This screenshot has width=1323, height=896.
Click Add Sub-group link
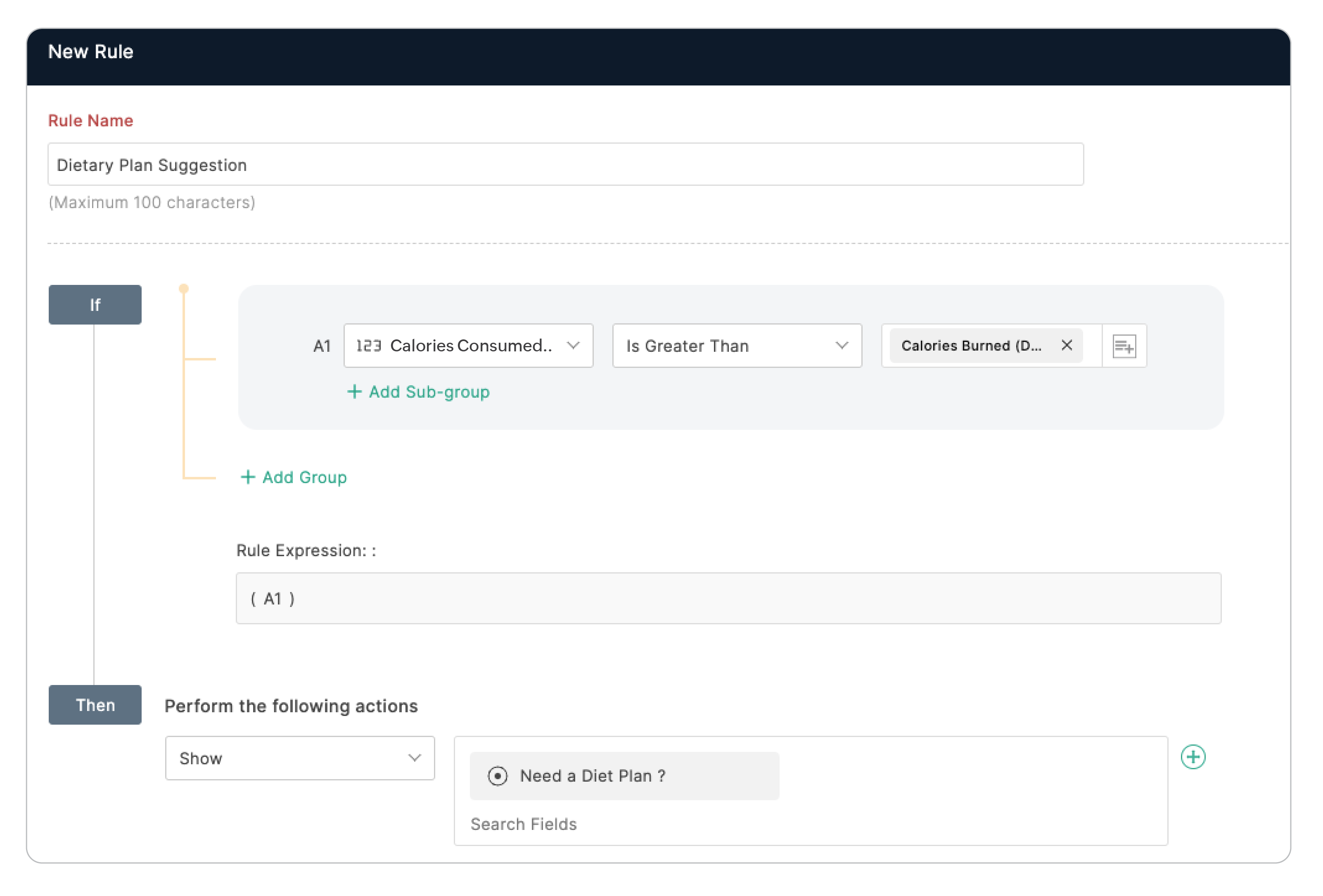click(x=418, y=392)
